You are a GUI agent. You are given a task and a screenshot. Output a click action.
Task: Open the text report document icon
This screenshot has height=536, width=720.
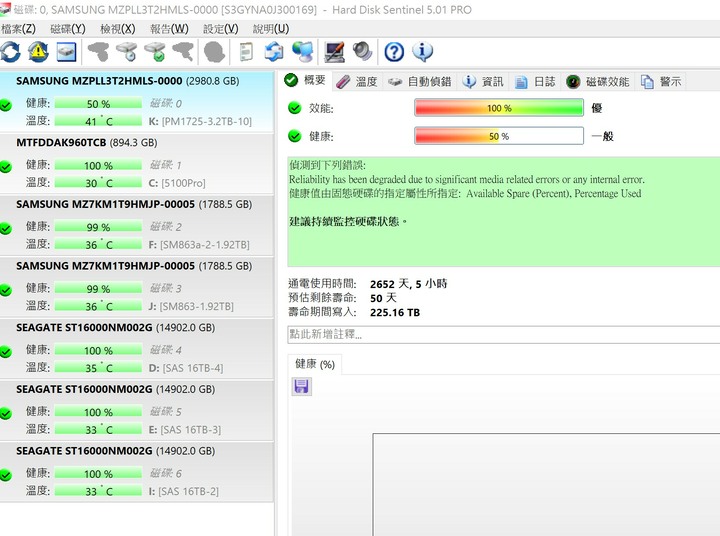pos(247,51)
